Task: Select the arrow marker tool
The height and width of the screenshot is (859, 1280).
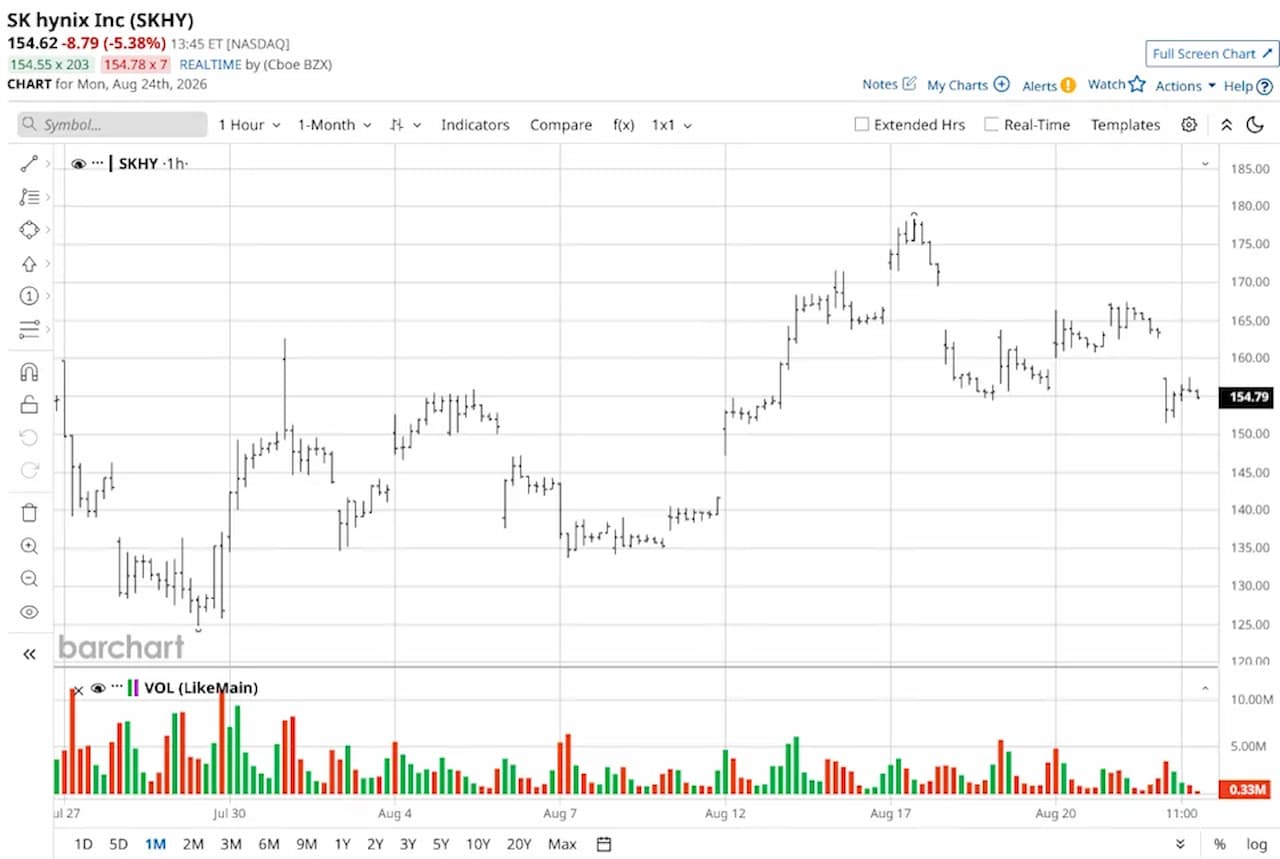Action: click(x=29, y=264)
